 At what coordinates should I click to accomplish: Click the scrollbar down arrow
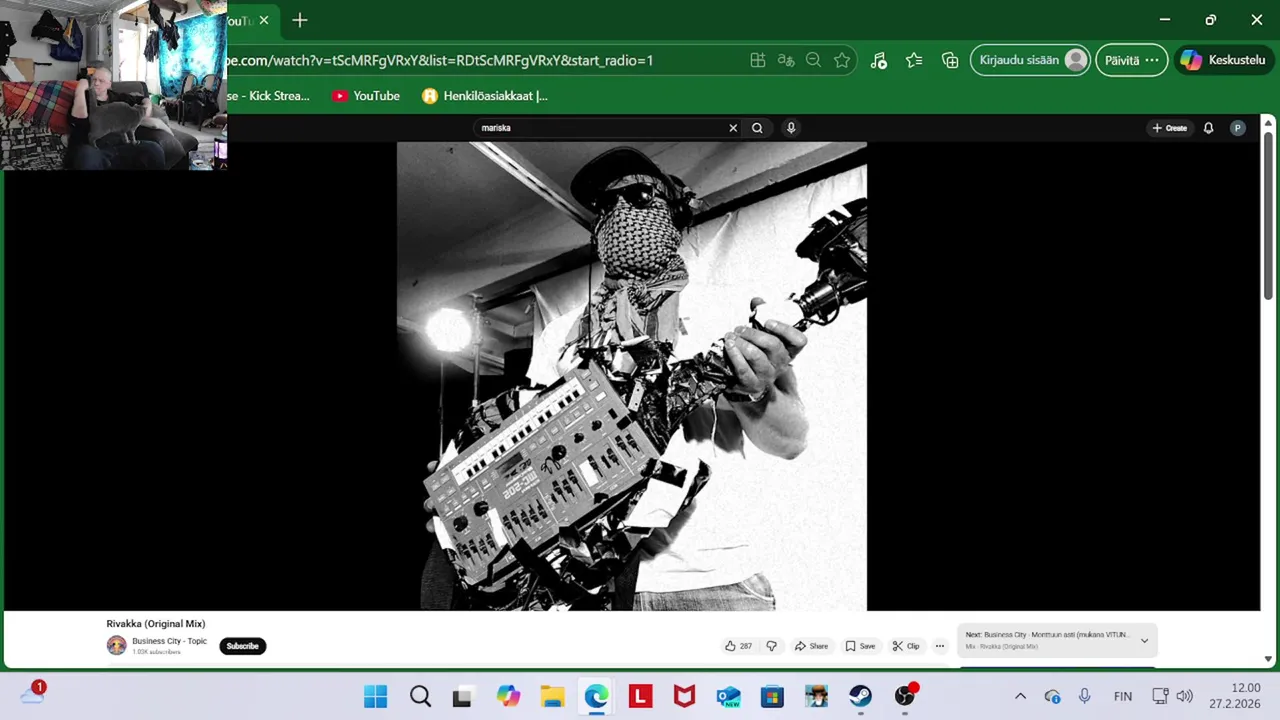1268,659
